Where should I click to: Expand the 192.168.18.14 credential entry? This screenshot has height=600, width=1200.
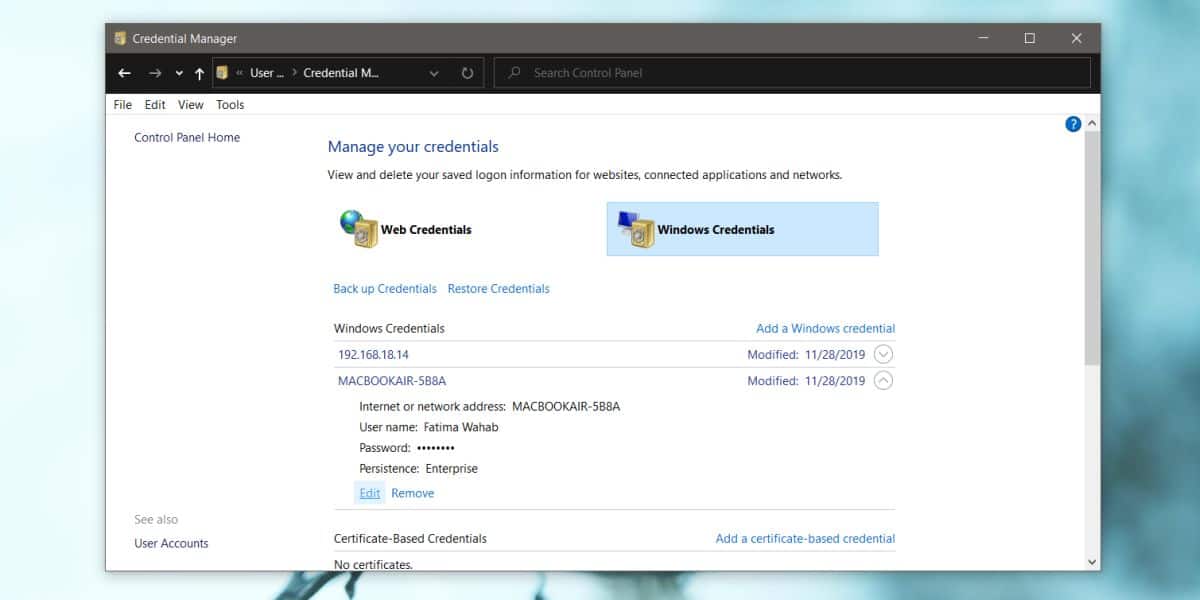point(884,354)
